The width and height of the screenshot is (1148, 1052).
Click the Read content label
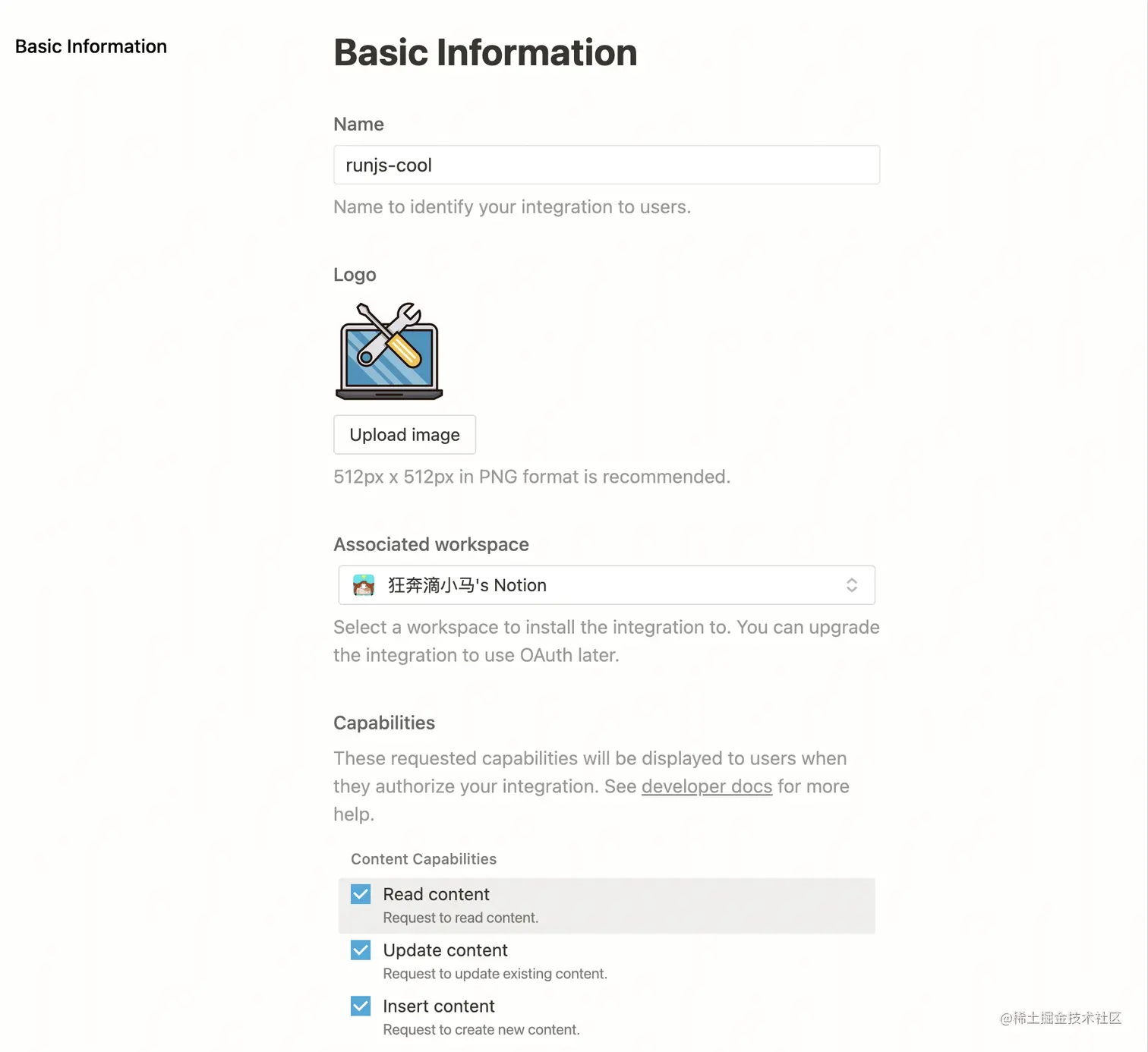(436, 894)
